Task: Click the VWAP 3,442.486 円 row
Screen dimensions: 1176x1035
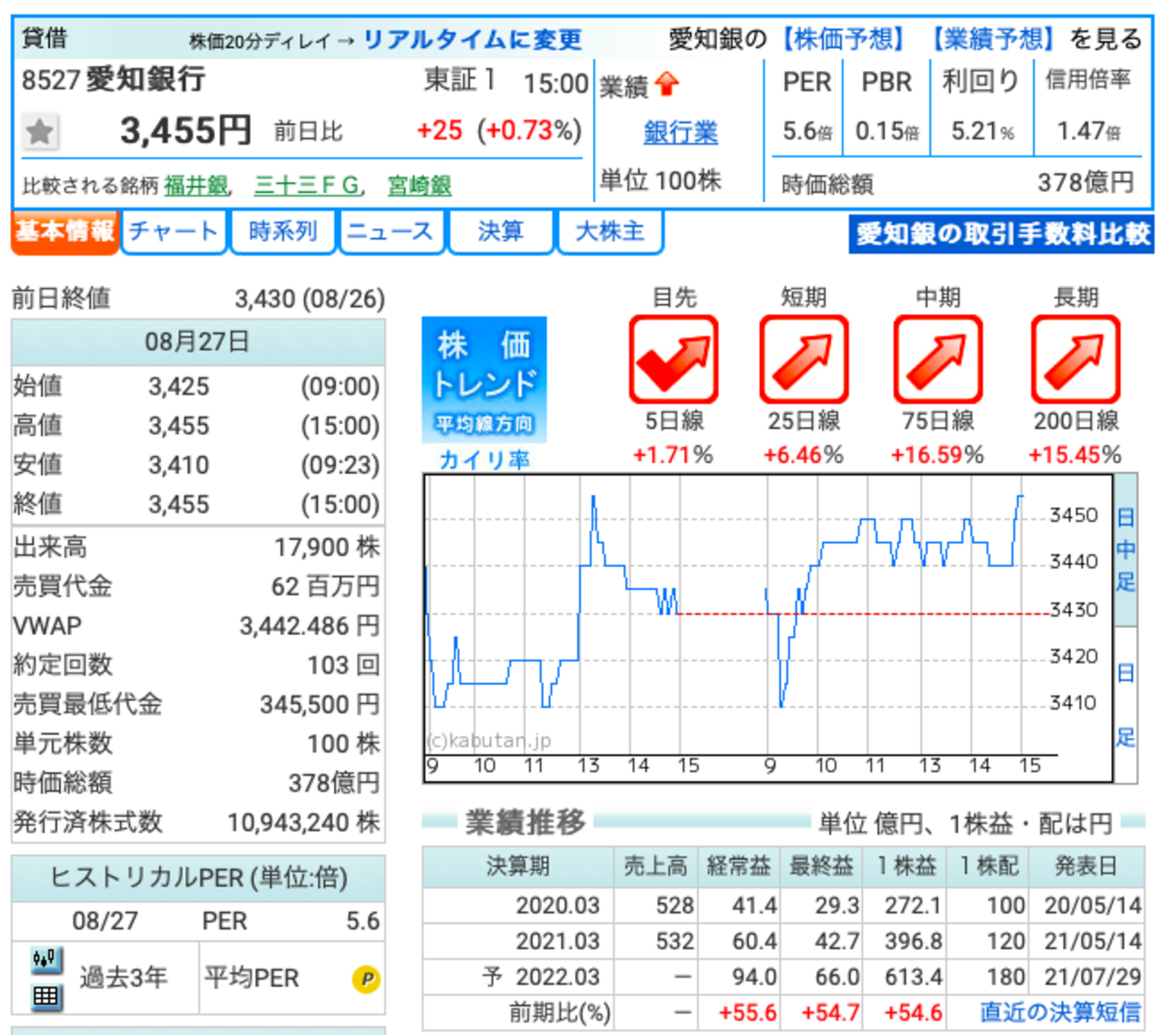Action: (x=197, y=626)
